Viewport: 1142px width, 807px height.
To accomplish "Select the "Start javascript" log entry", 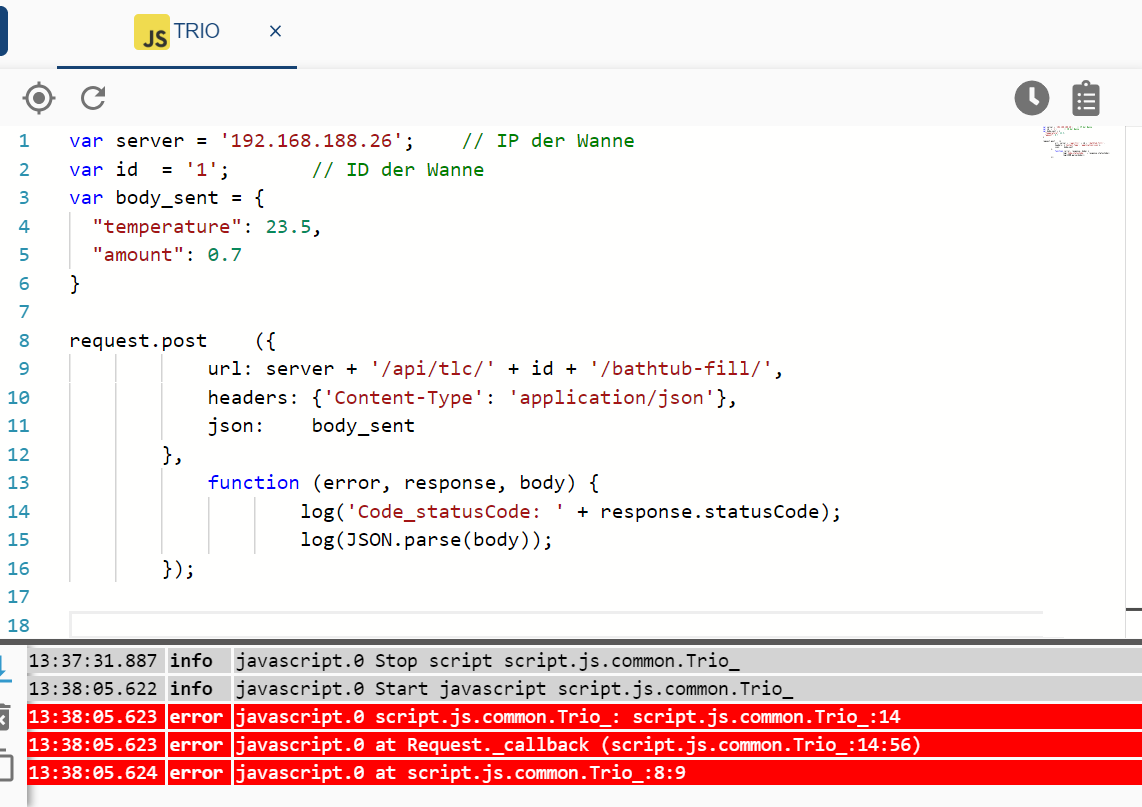I will tap(584, 688).
